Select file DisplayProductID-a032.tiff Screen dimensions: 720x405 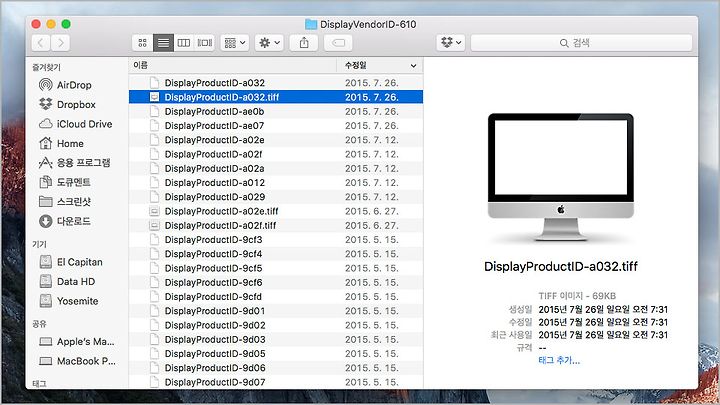(276, 97)
